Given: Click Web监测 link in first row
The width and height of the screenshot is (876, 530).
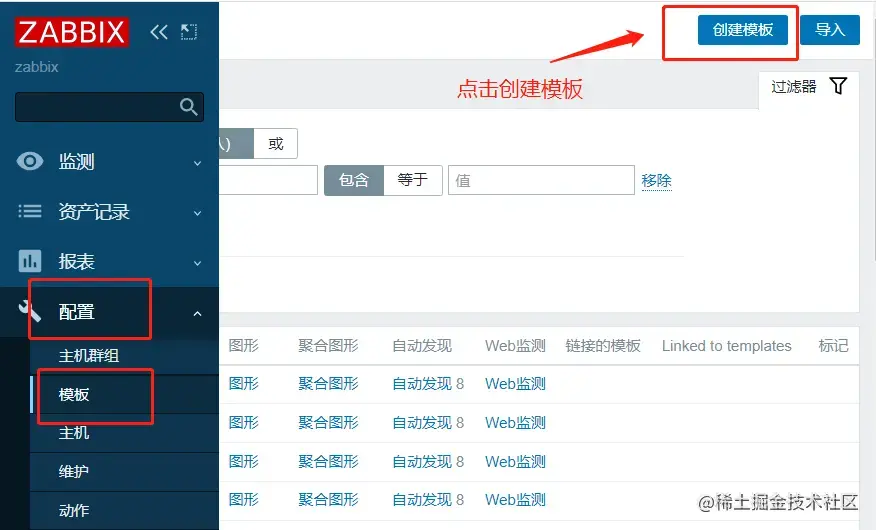Looking at the screenshot, I should (515, 384).
